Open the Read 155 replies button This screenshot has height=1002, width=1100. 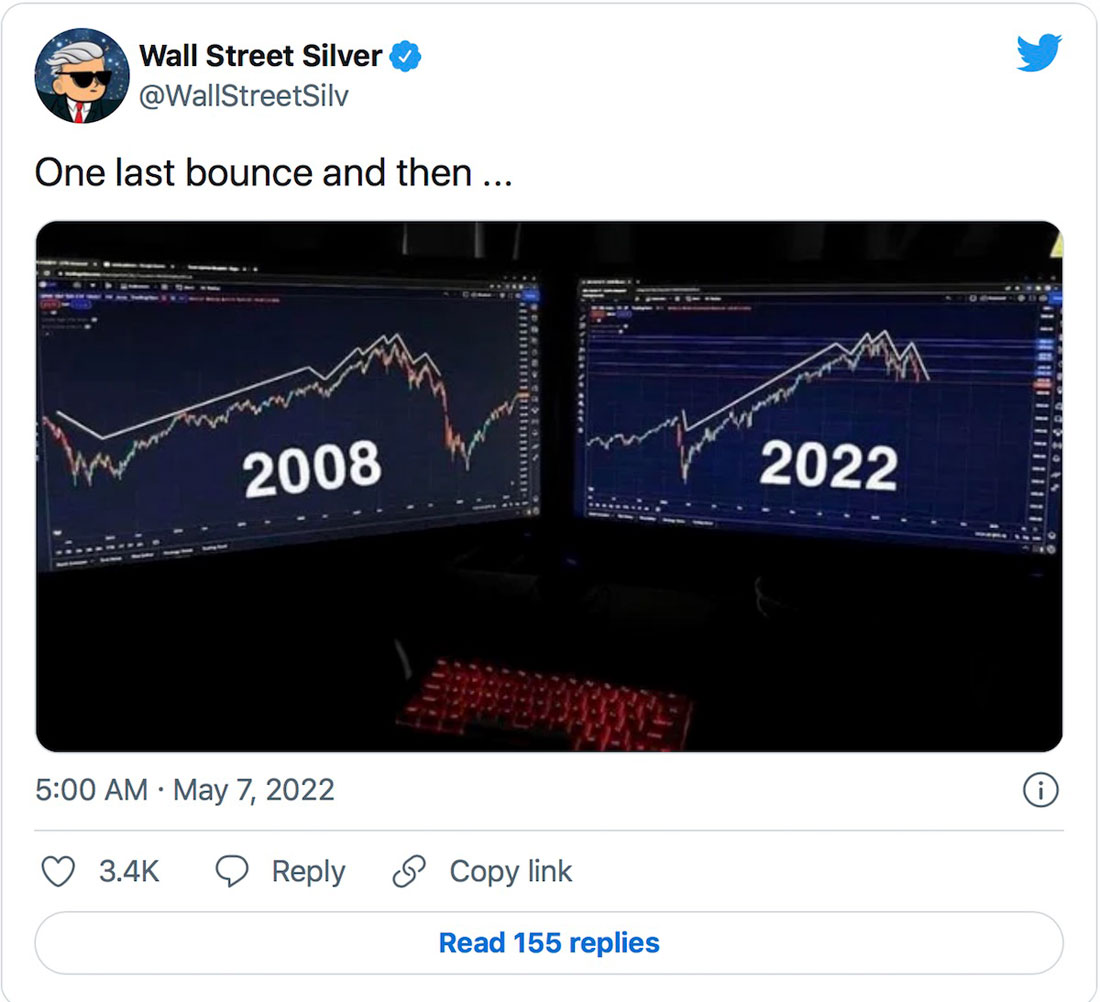[x=549, y=943]
